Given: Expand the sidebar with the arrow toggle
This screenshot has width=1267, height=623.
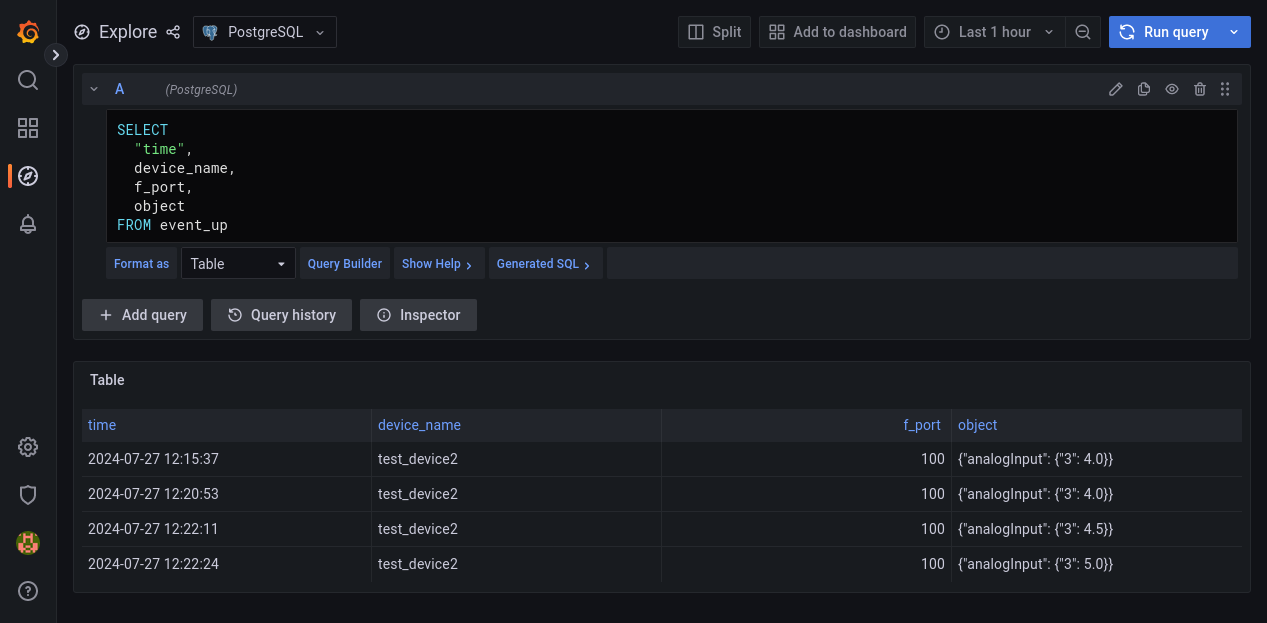Looking at the screenshot, I should pyautogui.click(x=56, y=55).
